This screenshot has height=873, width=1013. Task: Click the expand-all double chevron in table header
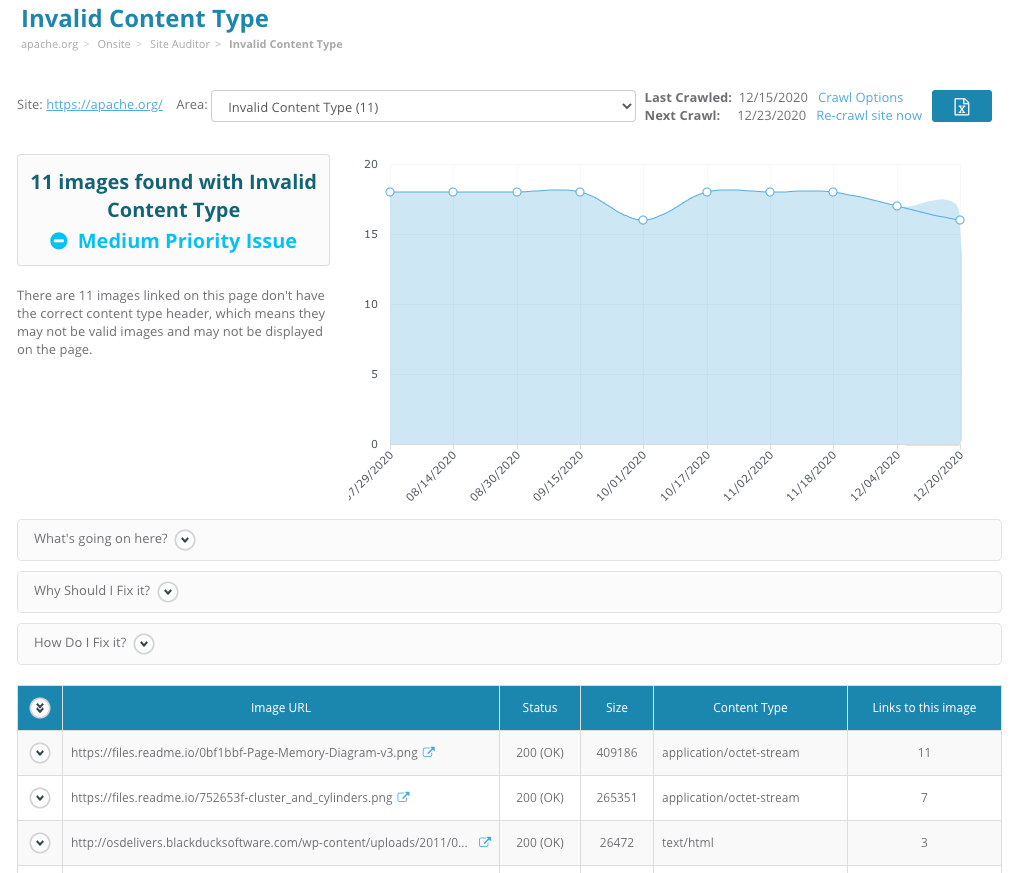[x=40, y=707]
